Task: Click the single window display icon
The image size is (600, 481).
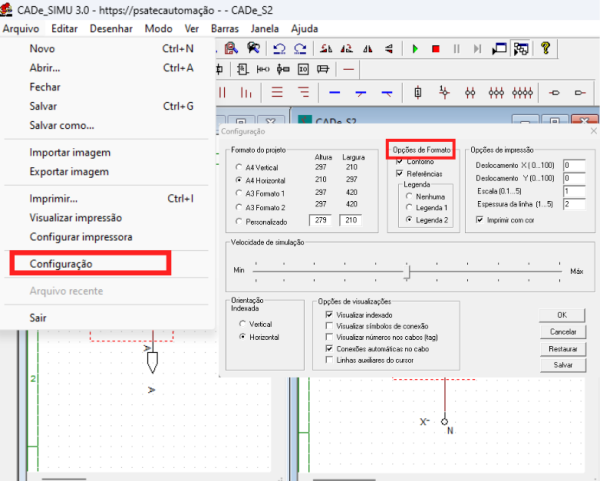Action: click(x=499, y=49)
